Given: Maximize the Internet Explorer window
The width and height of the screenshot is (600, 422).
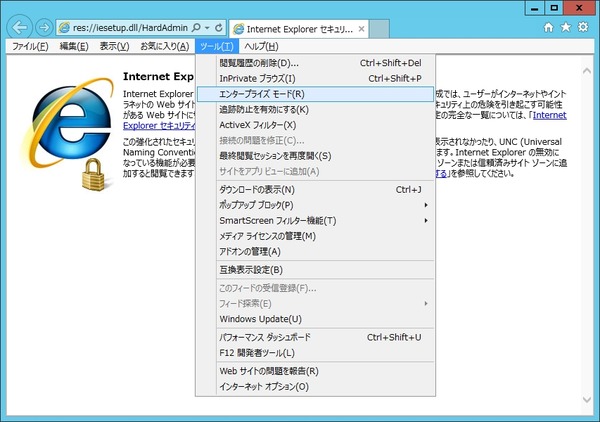Looking at the screenshot, I should tap(554, 8).
